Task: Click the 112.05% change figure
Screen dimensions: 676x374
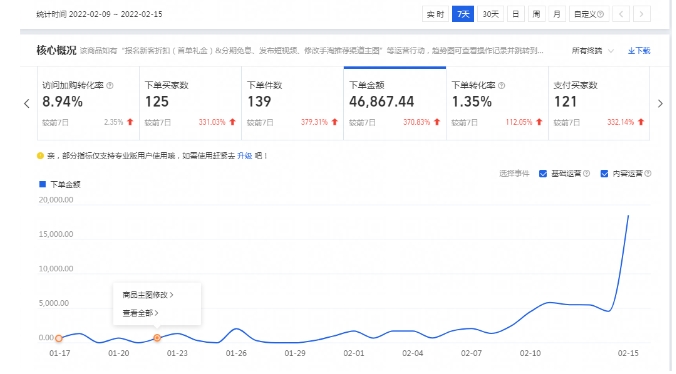Action: [x=519, y=122]
